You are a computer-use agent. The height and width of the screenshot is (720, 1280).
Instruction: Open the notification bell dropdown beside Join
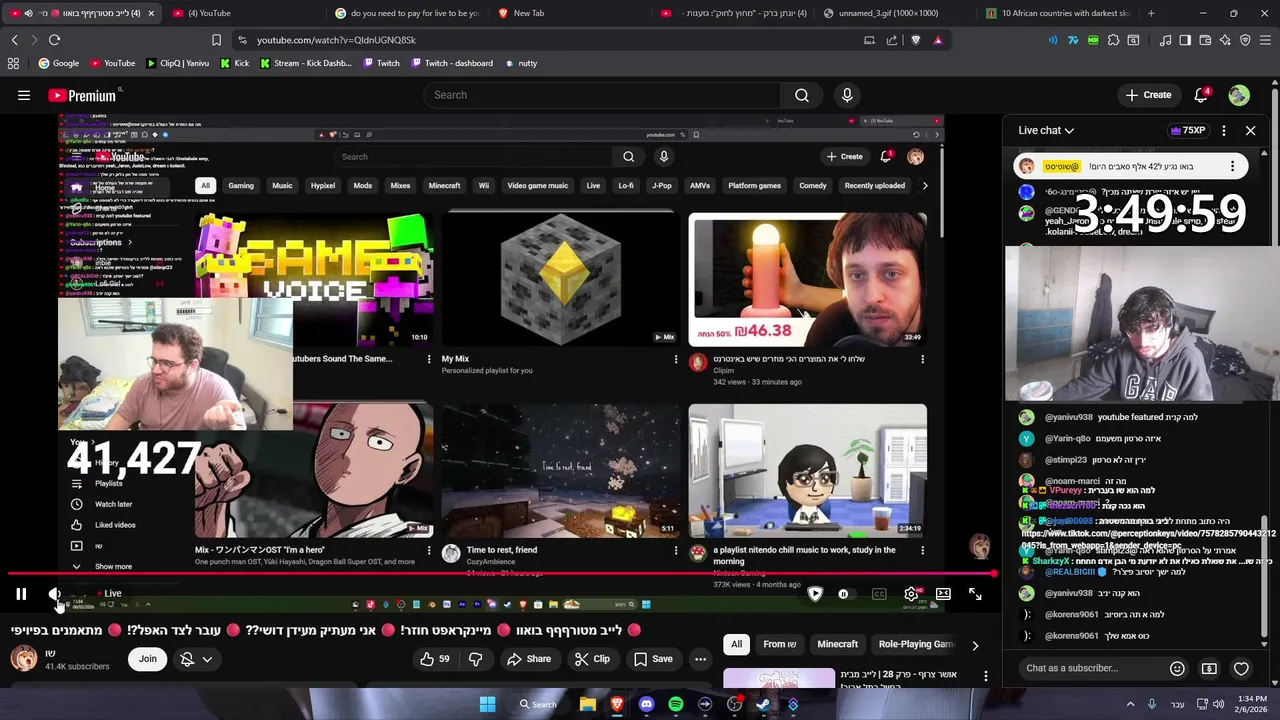click(196, 659)
